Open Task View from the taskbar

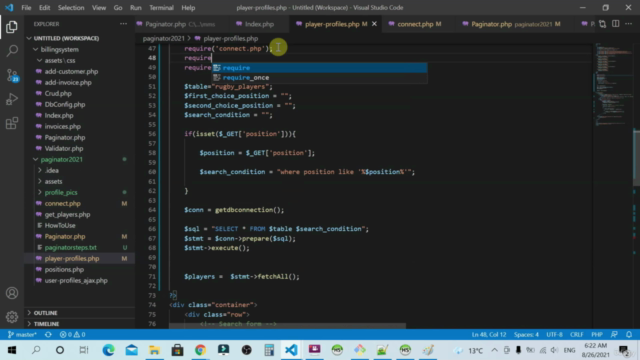(x=84, y=350)
